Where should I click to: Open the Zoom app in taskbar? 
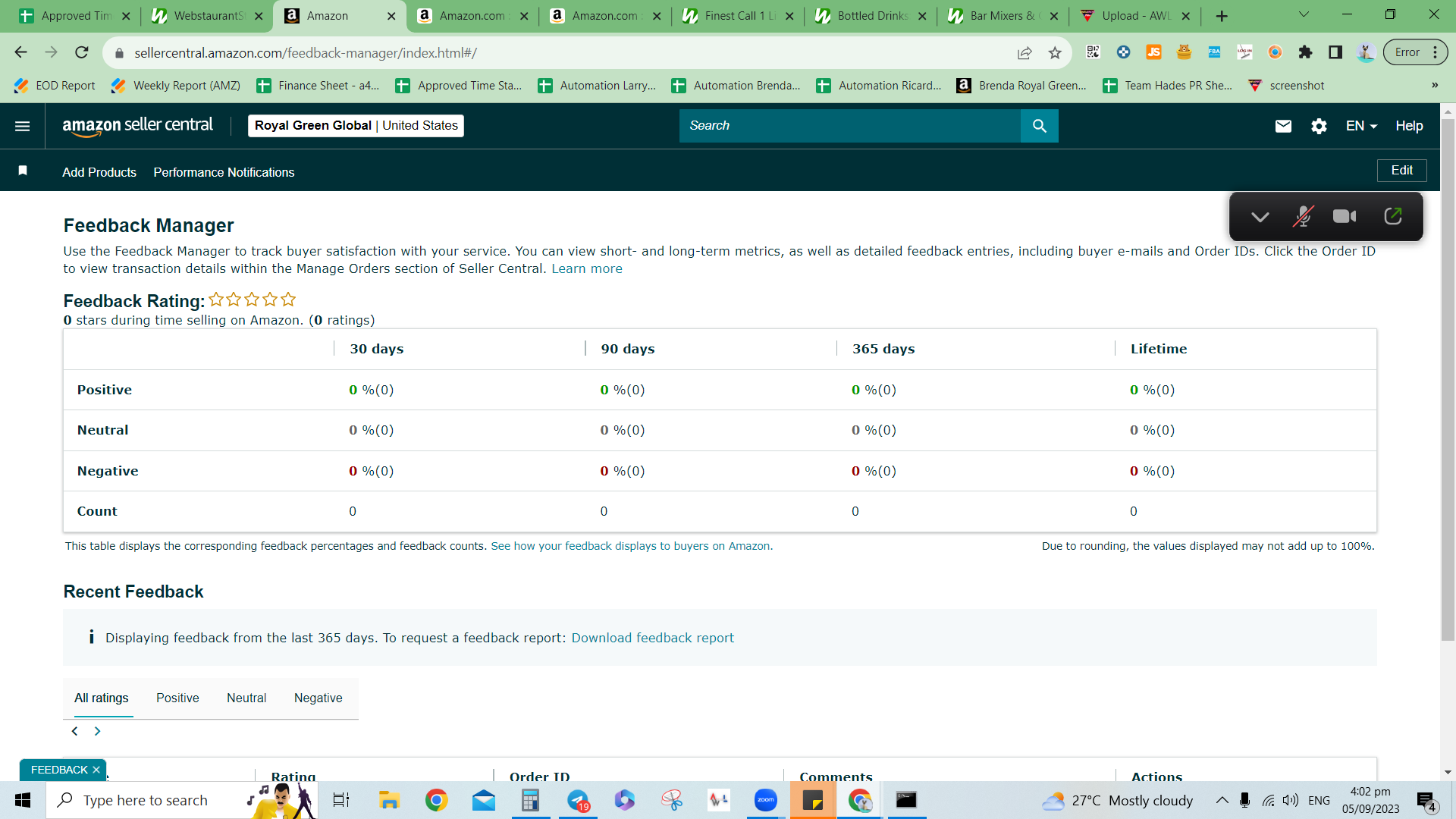(x=765, y=800)
